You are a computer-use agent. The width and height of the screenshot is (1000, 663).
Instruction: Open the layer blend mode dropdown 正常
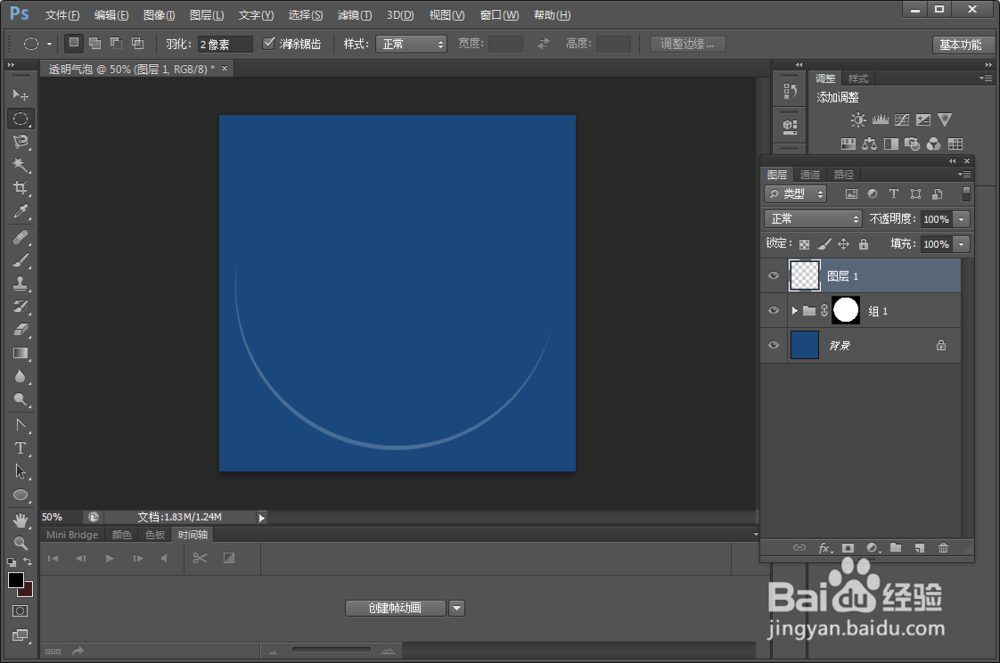(813, 219)
